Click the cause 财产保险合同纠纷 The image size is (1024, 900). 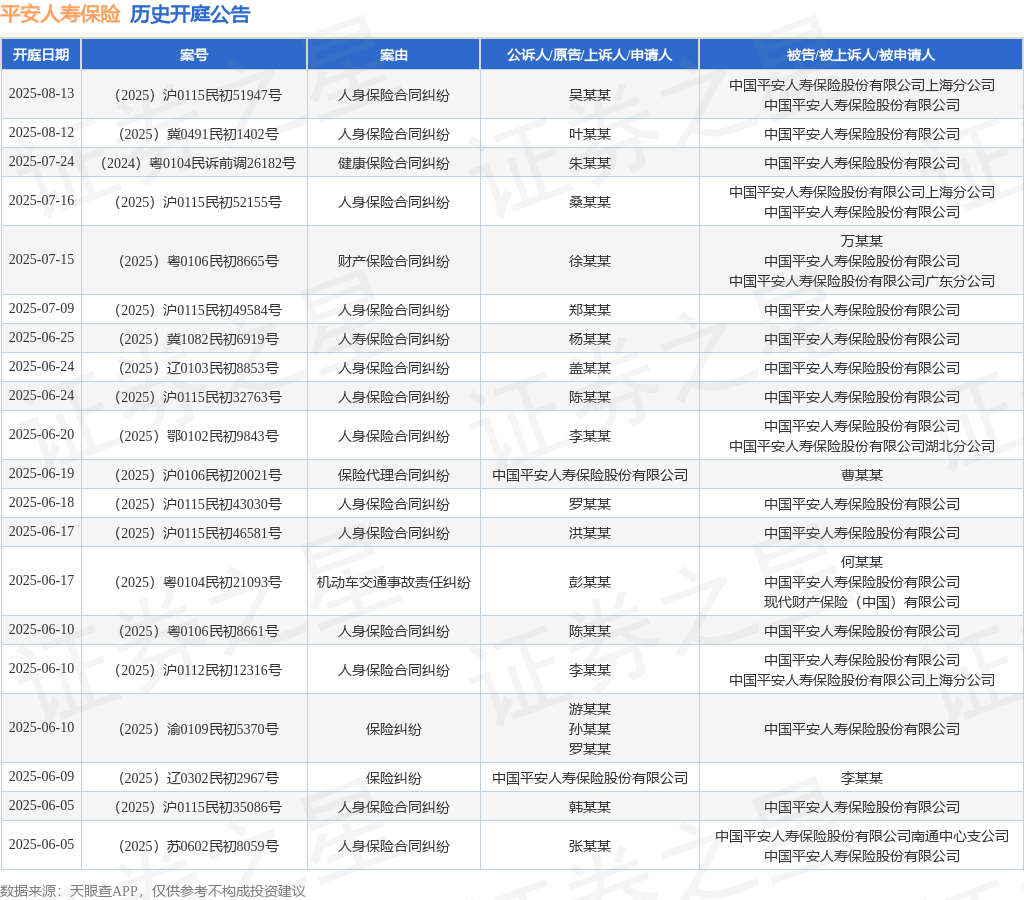tap(394, 261)
